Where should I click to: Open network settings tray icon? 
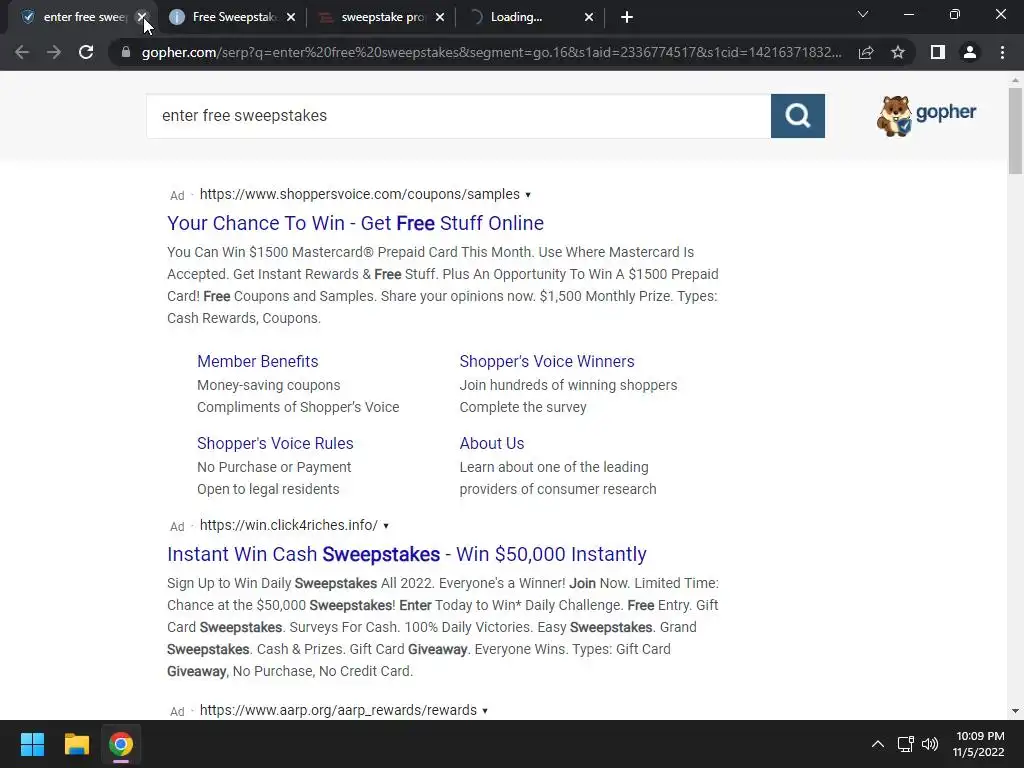pyautogui.click(x=905, y=744)
